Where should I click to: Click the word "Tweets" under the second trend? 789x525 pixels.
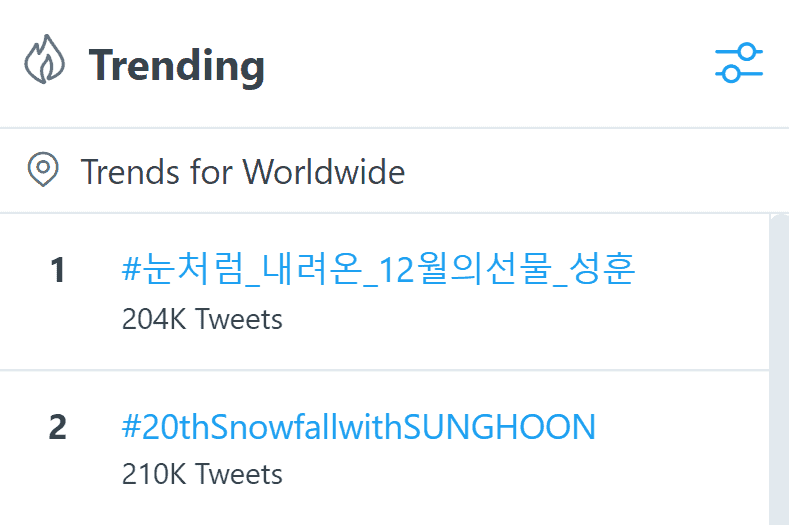(x=239, y=473)
